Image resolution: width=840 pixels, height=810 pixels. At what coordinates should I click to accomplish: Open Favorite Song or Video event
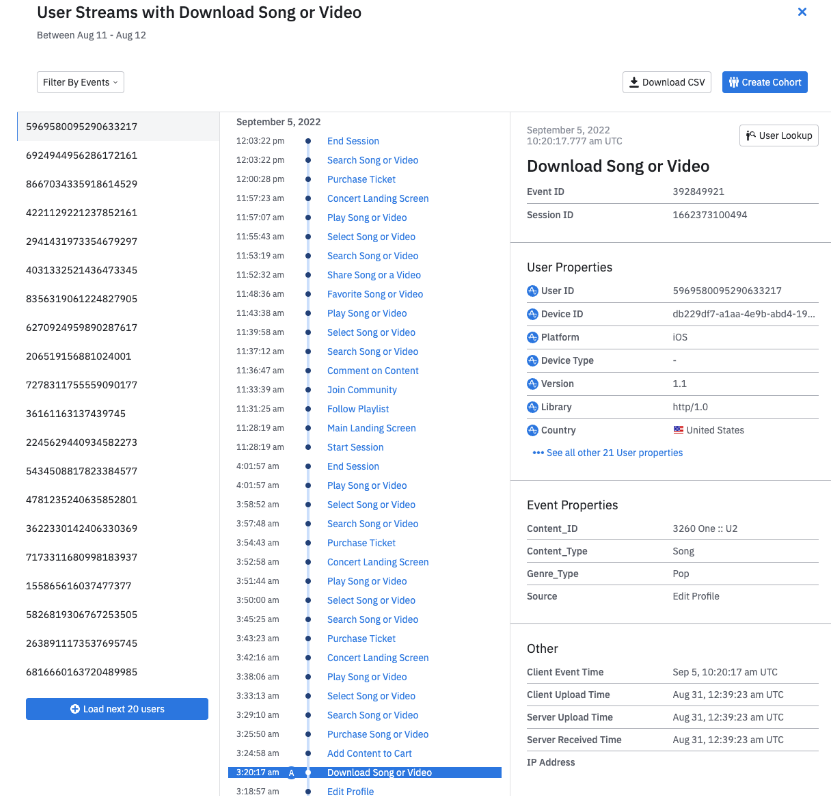pyautogui.click(x=375, y=294)
